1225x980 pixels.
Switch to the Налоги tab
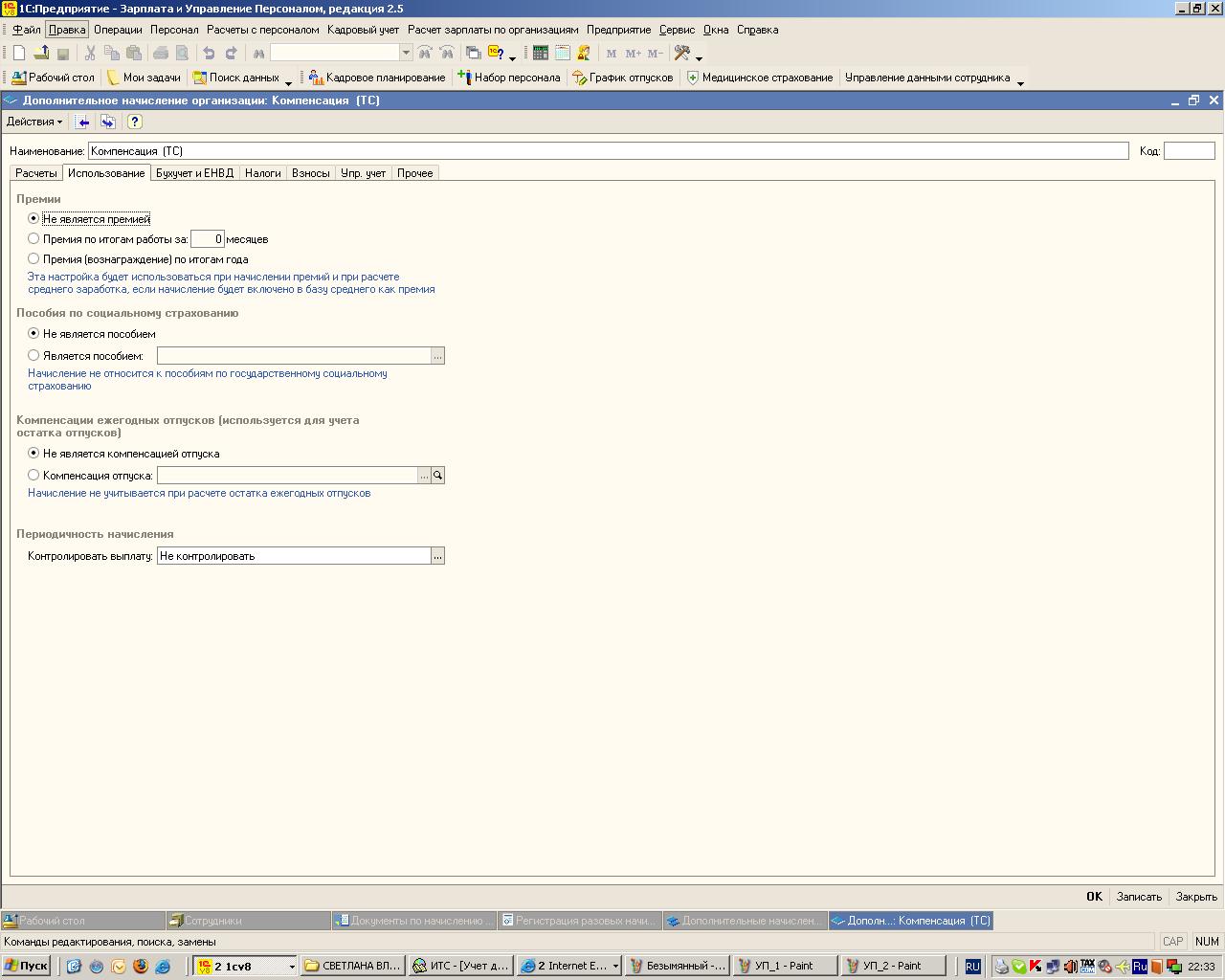tap(262, 173)
